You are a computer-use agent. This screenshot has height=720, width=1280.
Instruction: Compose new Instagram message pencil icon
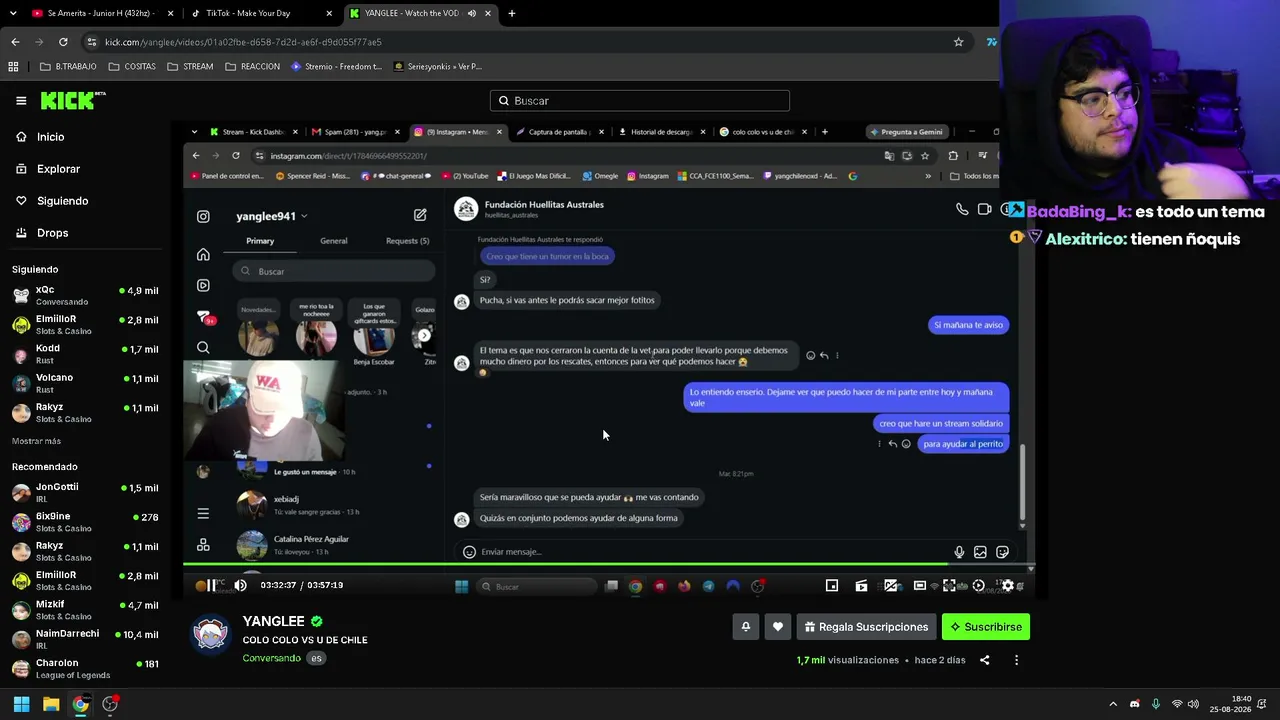click(x=420, y=215)
